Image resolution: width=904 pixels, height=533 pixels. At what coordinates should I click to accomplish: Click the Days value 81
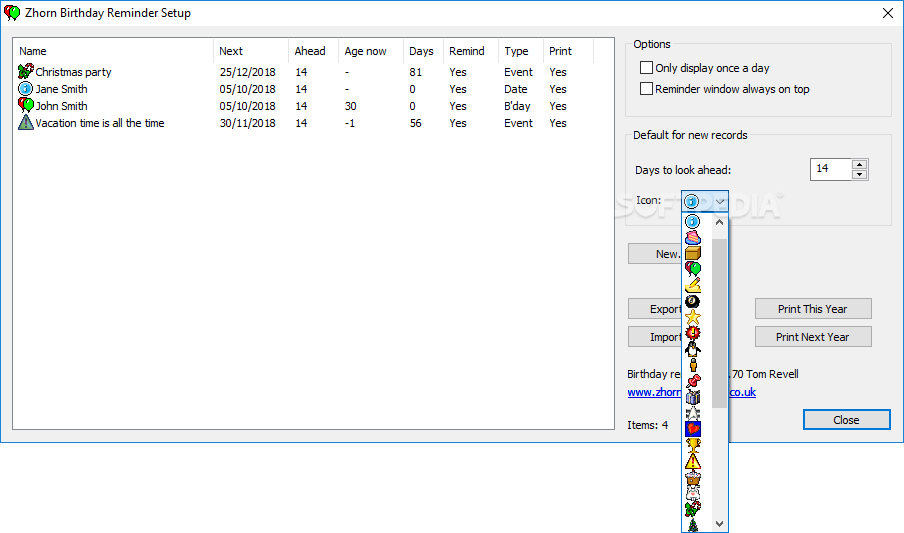(x=416, y=72)
